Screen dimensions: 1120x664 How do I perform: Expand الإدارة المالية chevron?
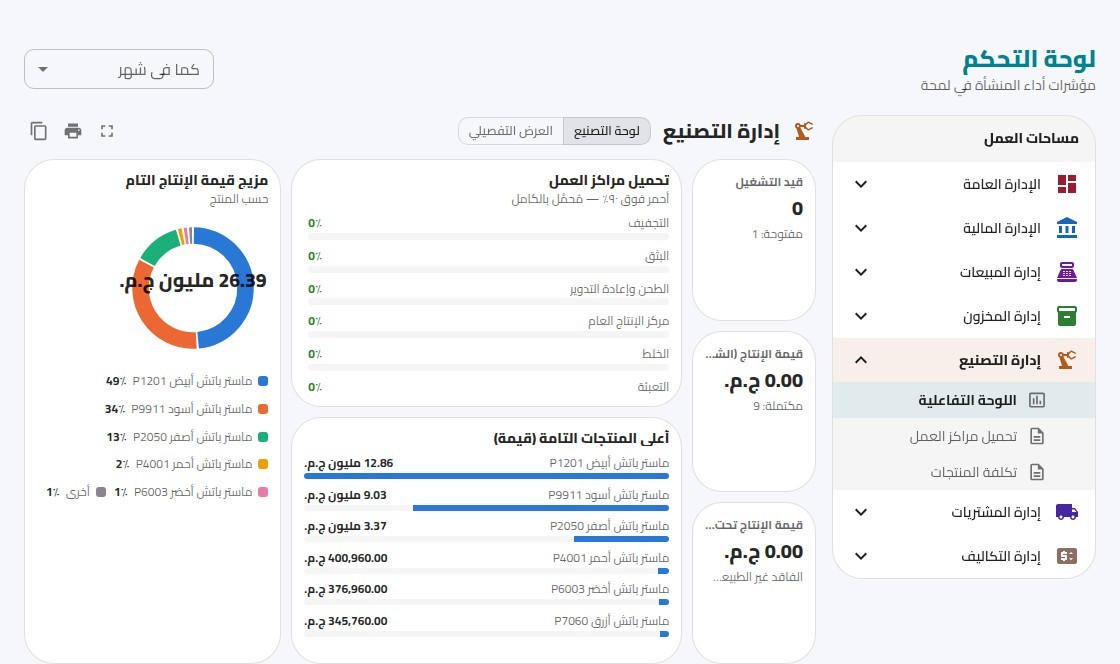pyautogui.click(x=861, y=228)
